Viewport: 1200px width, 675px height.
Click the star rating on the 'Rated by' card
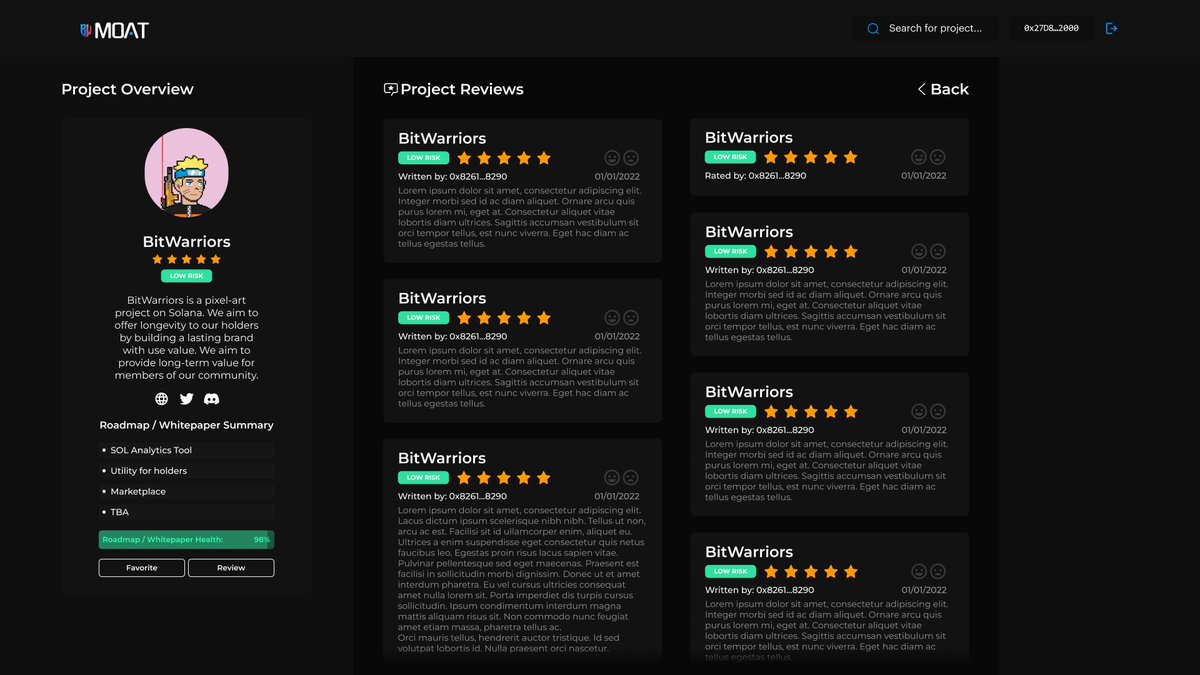[x=811, y=157]
